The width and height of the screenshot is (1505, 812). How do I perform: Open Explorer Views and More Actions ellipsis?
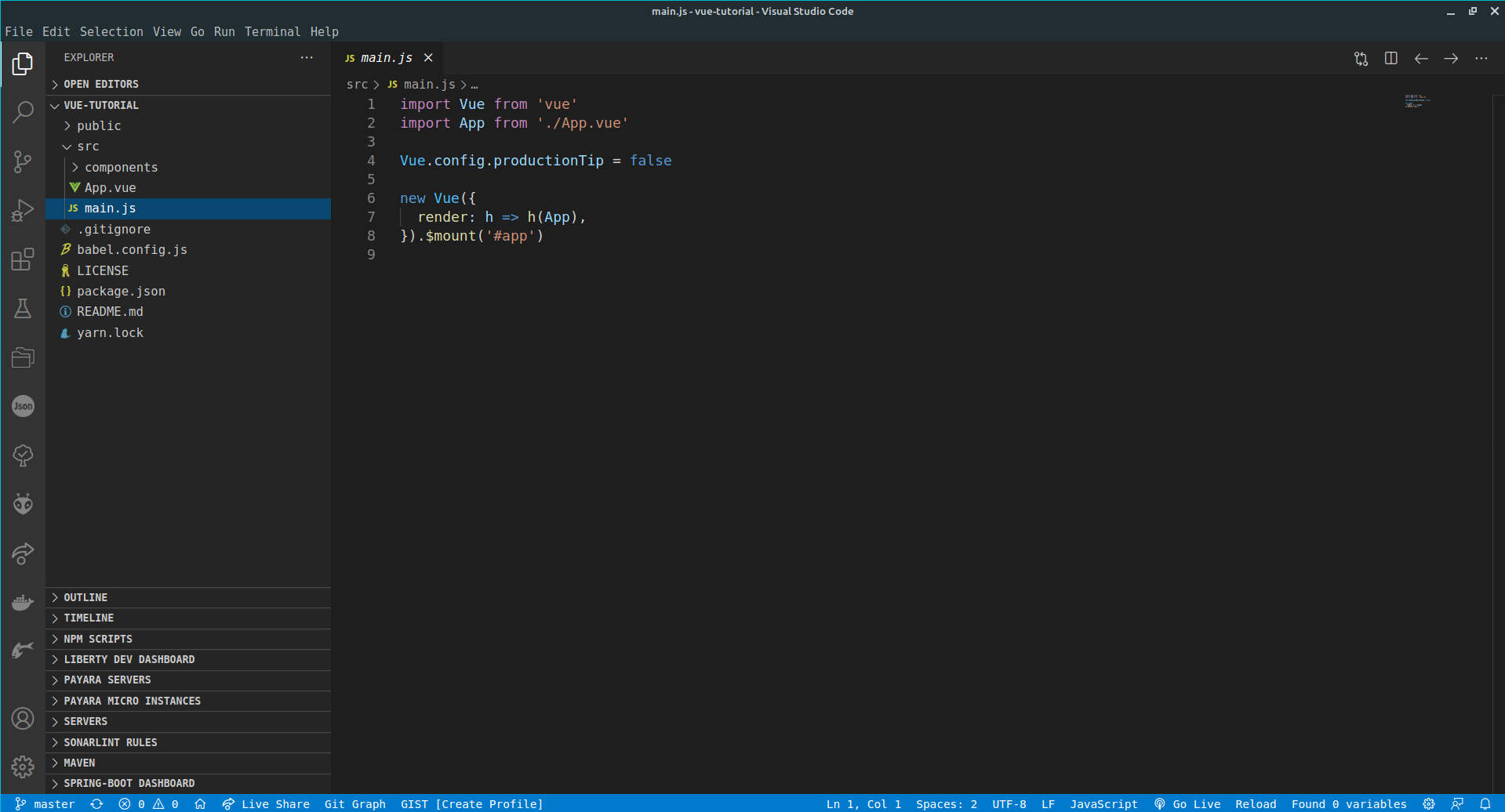click(x=307, y=57)
